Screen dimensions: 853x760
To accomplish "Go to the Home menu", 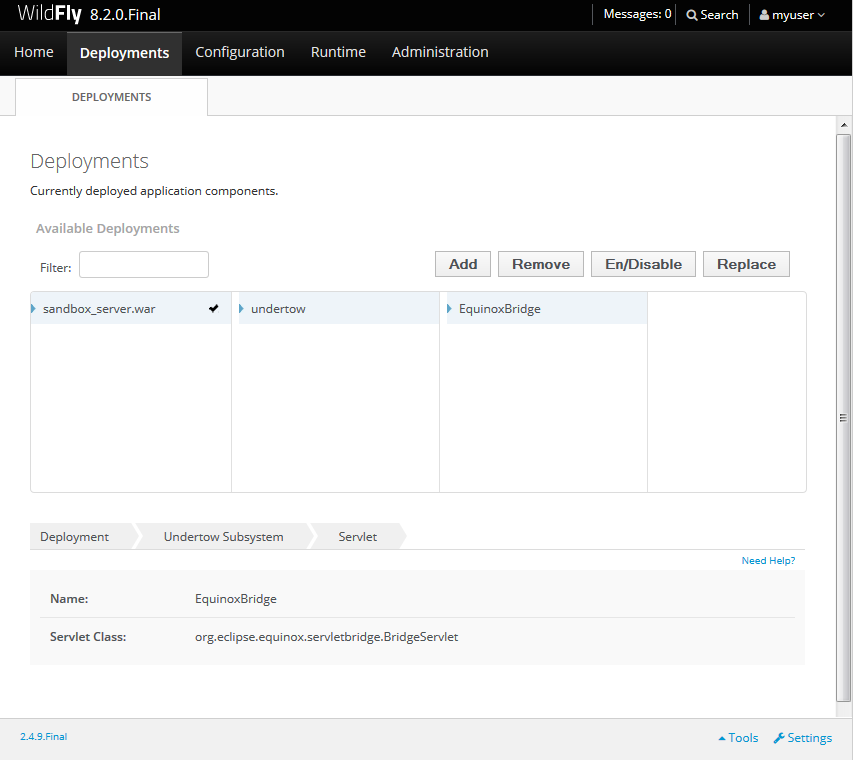I will pyautogui.click(x=34, y=52).
